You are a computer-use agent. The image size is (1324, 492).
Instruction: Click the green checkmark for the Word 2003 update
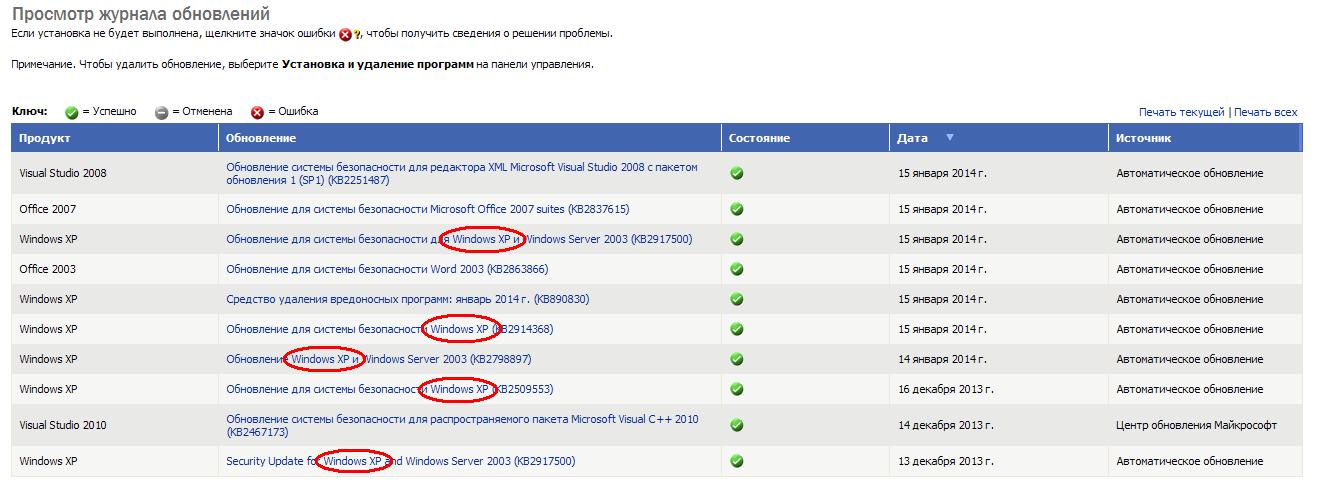coord(737,269)
